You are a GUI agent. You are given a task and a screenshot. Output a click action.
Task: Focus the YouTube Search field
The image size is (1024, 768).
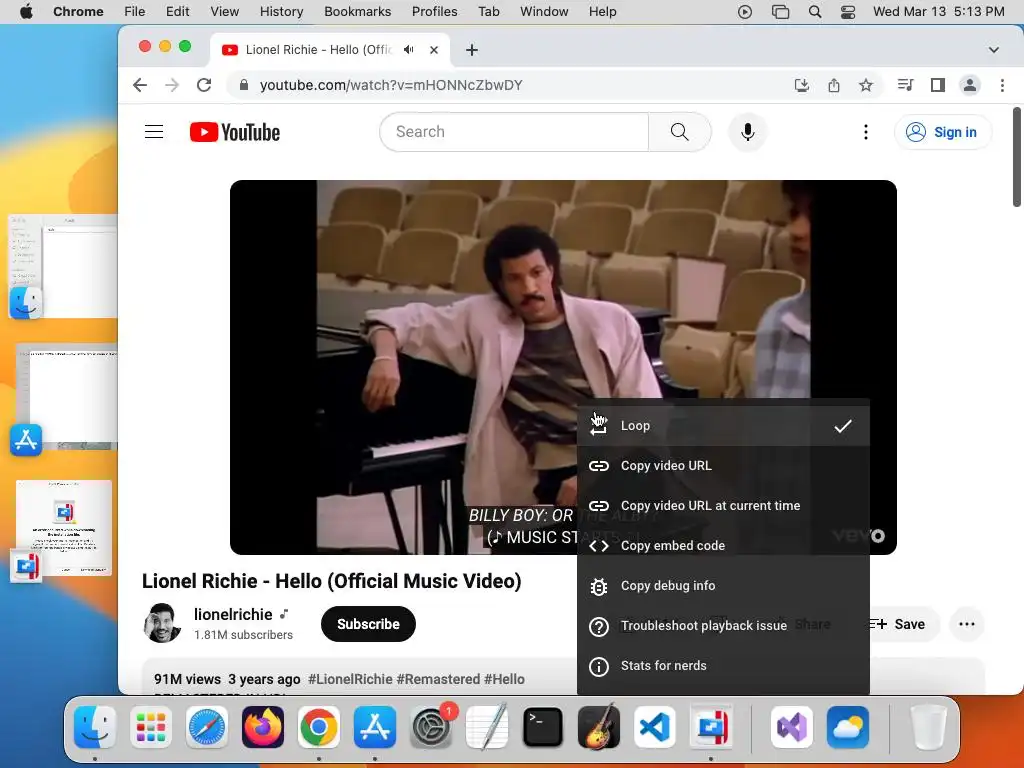[514, 132]
